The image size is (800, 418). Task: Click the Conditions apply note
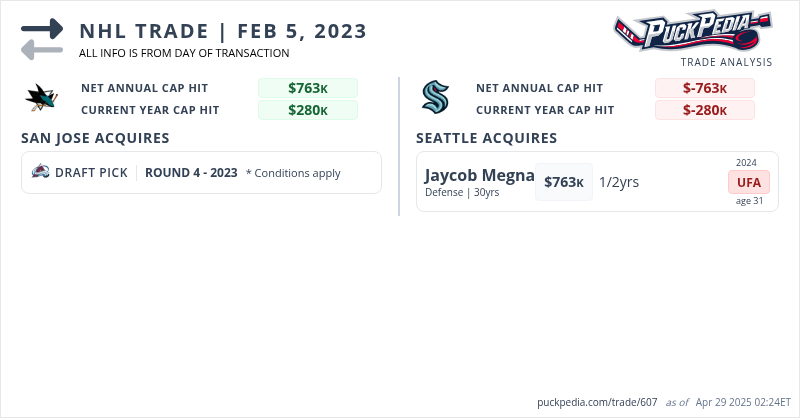click(293, 173)
